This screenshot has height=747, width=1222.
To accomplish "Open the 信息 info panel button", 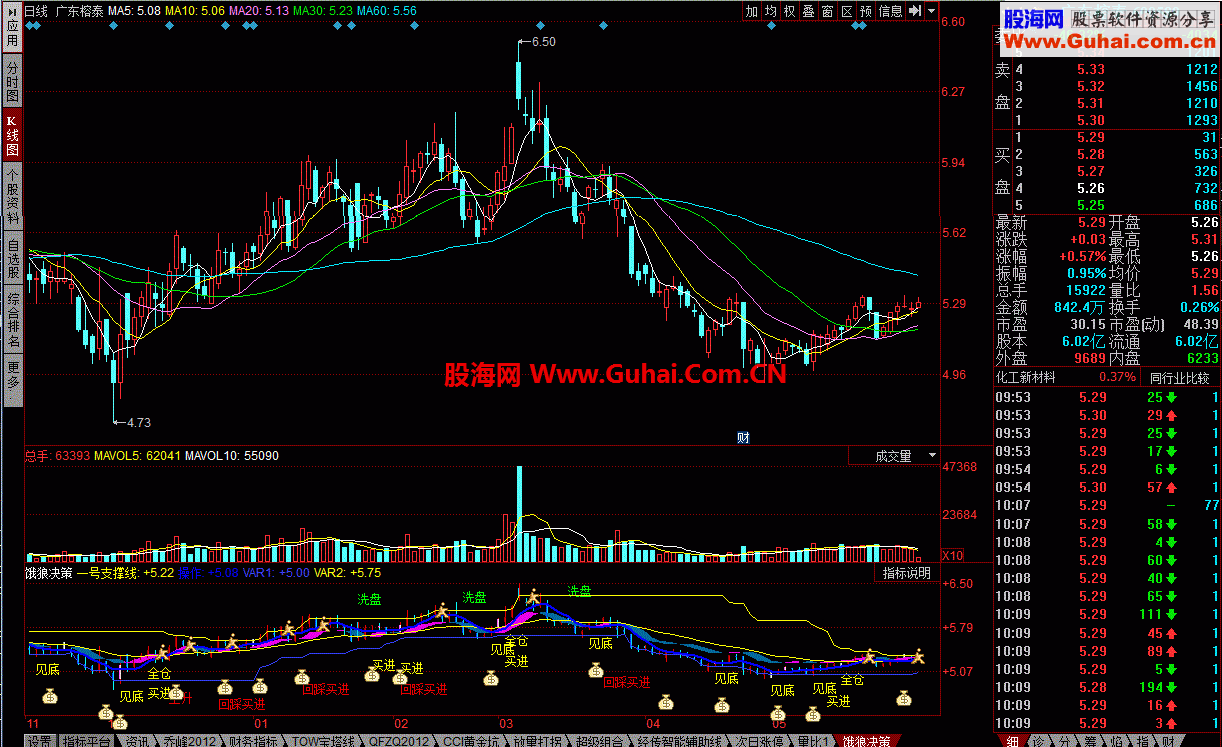I will click(891, 11).
